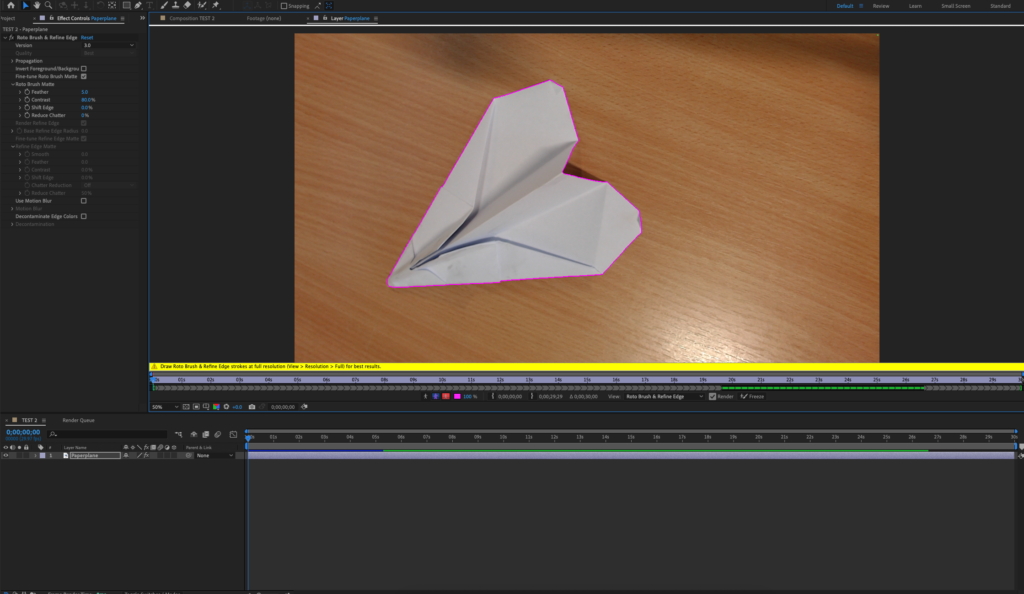Select the Roto Brush tool
Image resolution: width=1024 pixels, height=594 pixels.
(x=201, y=5)
